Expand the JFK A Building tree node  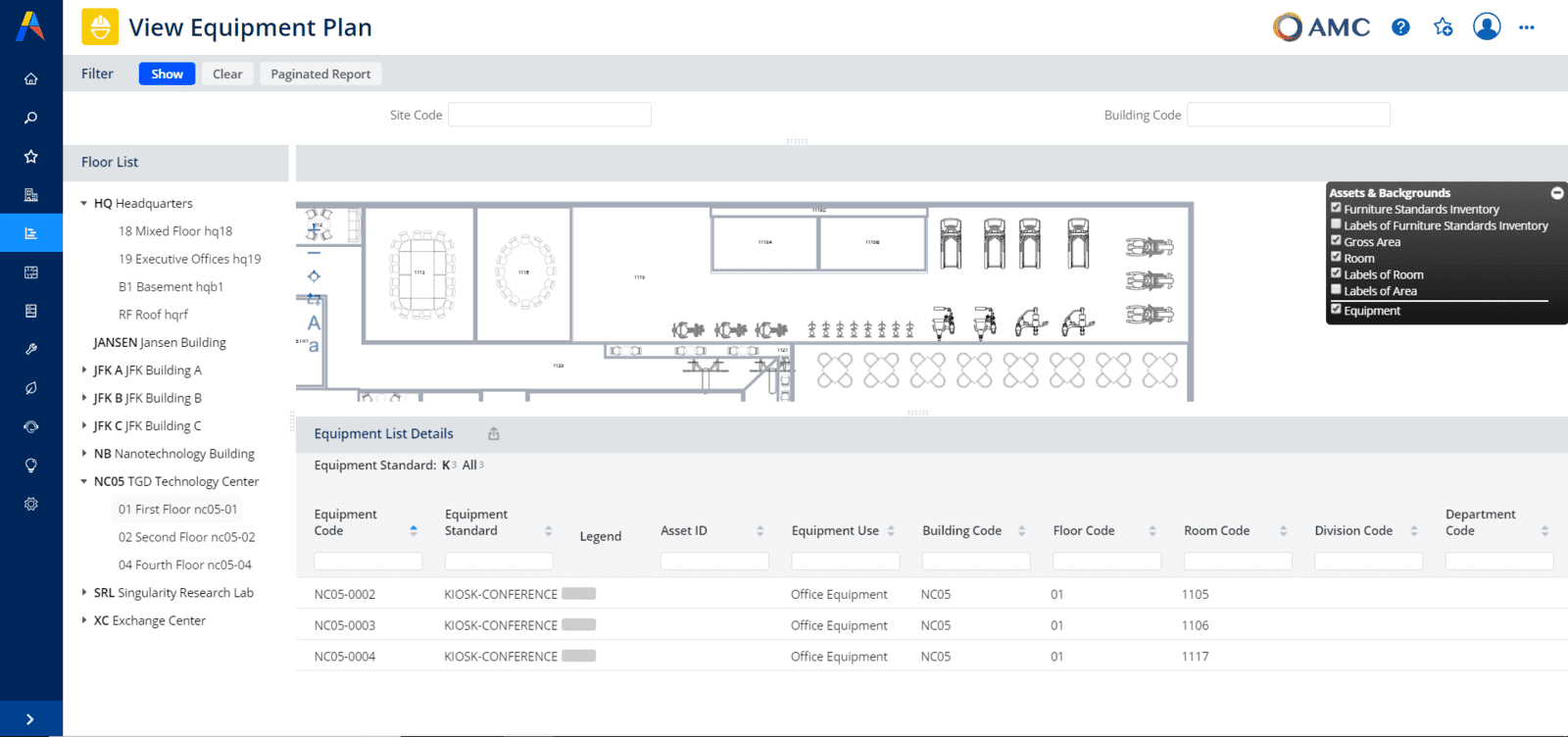pos(84,370)
